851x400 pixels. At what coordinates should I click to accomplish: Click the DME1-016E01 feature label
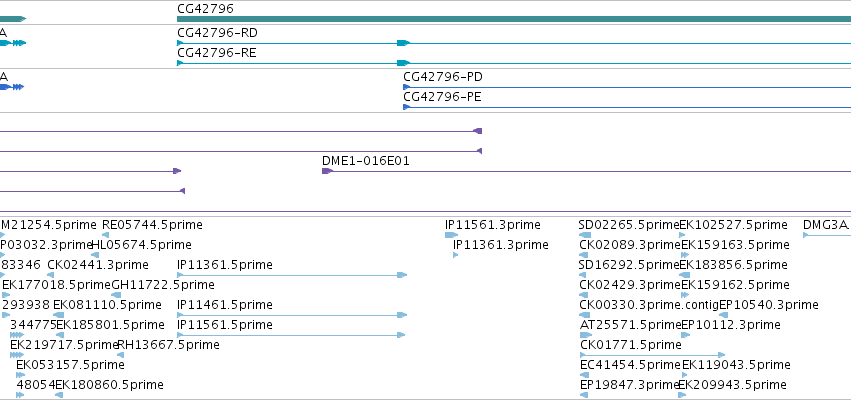pyautogui.click(x=366, y=161)
